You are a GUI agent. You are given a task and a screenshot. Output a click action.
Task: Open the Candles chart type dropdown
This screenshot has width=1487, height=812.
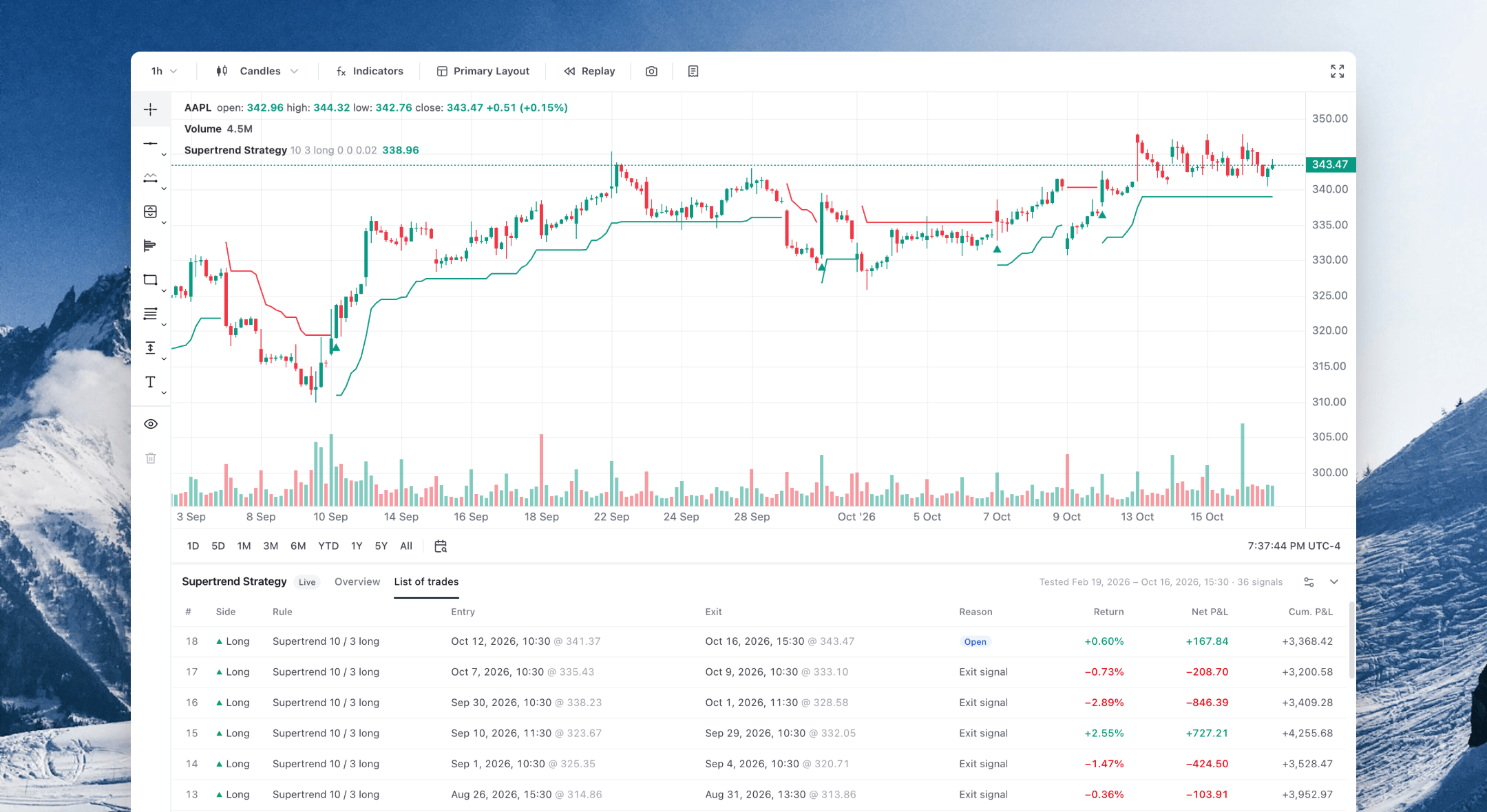[257, 71]
